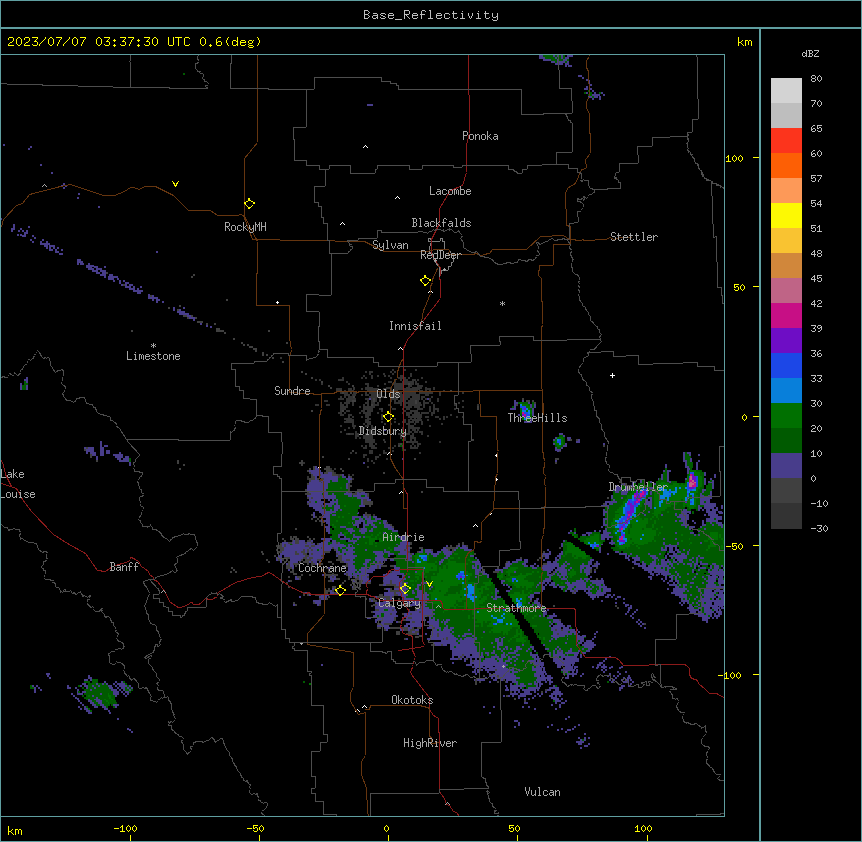Click the Lake Louise label

[17, 484]
